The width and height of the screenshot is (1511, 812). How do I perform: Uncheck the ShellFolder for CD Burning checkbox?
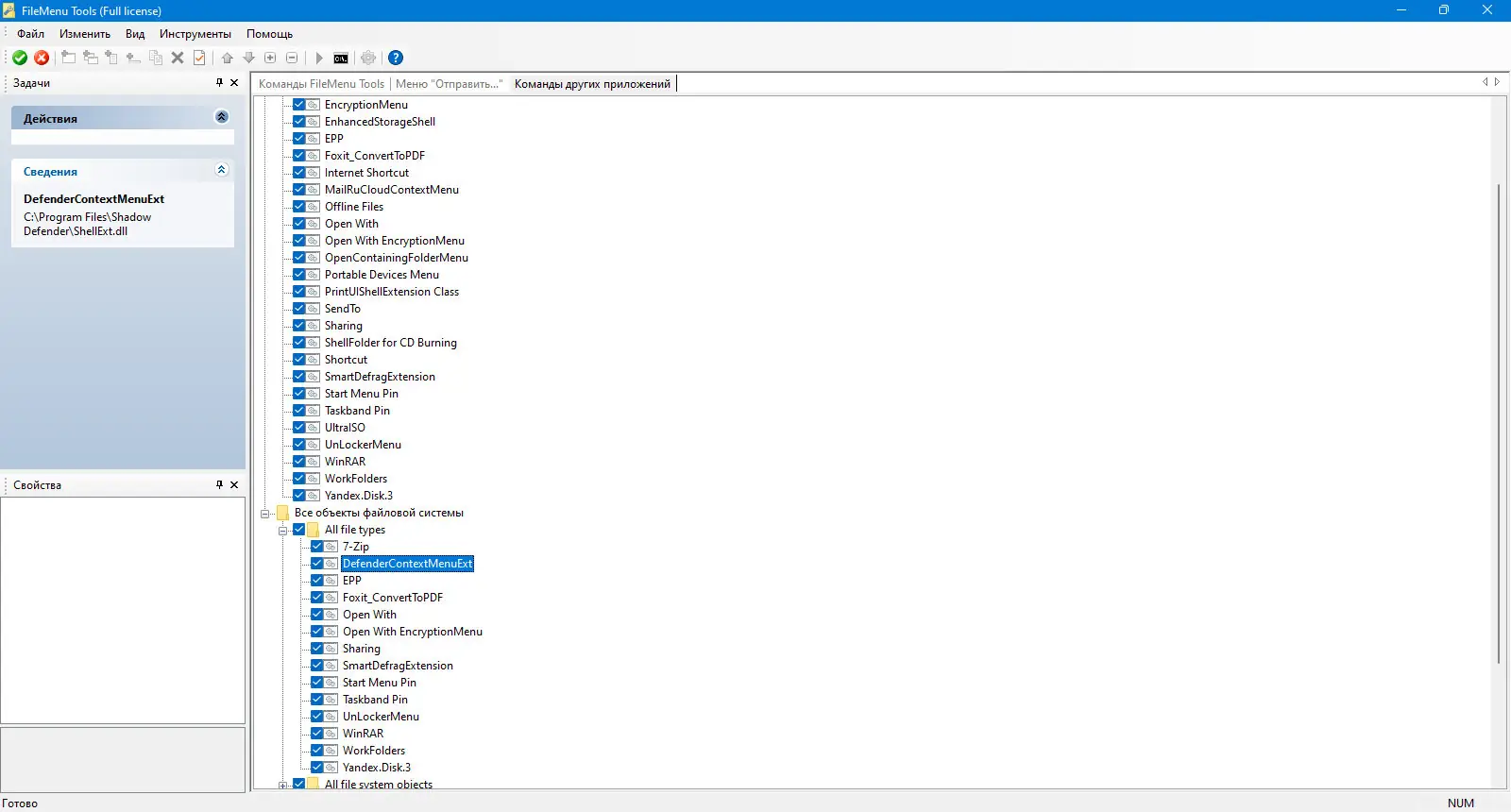tap(299, 343)
